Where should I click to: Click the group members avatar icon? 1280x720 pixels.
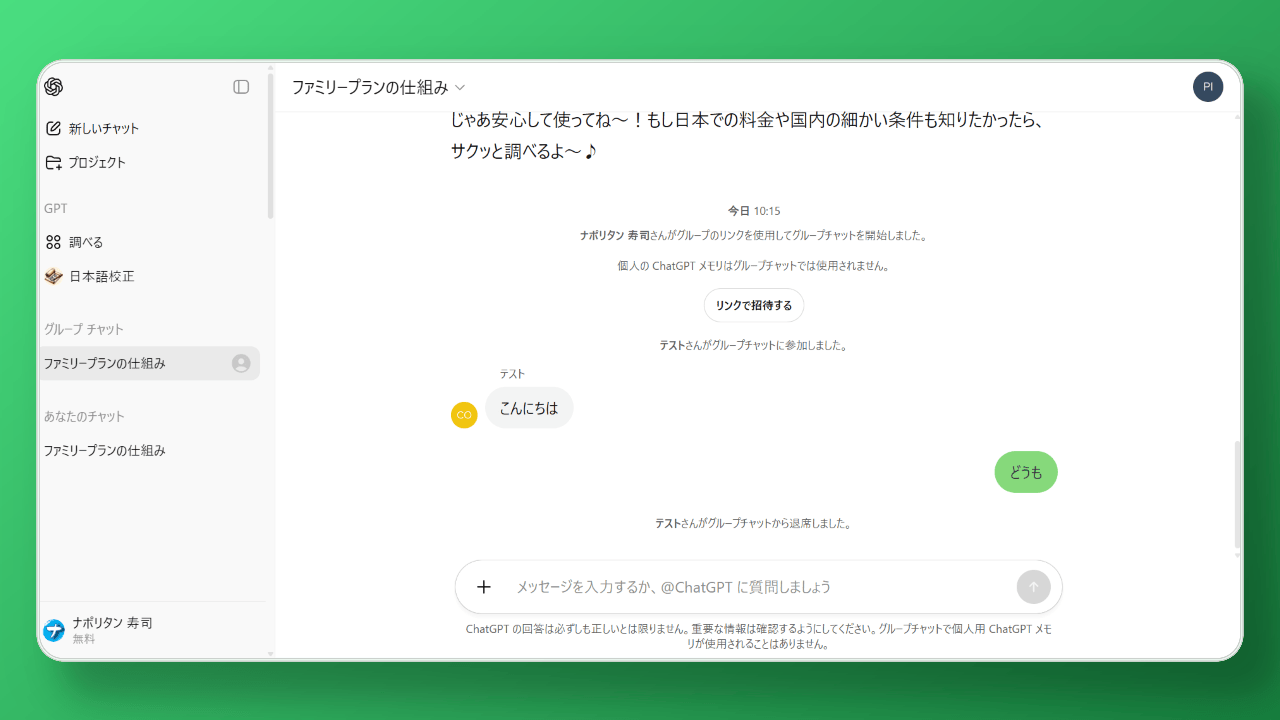[x=241, y=363]
